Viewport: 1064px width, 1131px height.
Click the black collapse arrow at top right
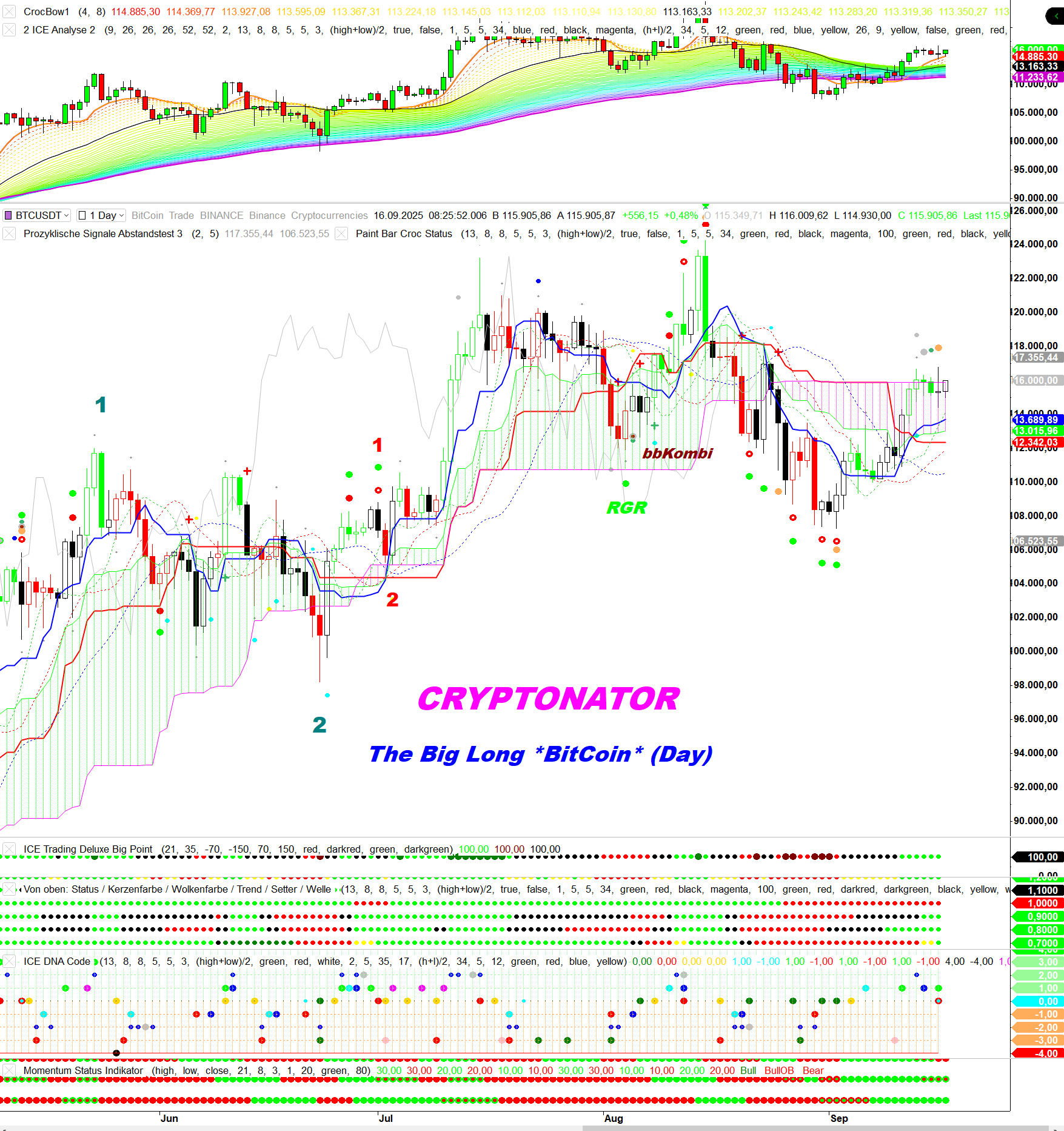(x=1056, y=16)
